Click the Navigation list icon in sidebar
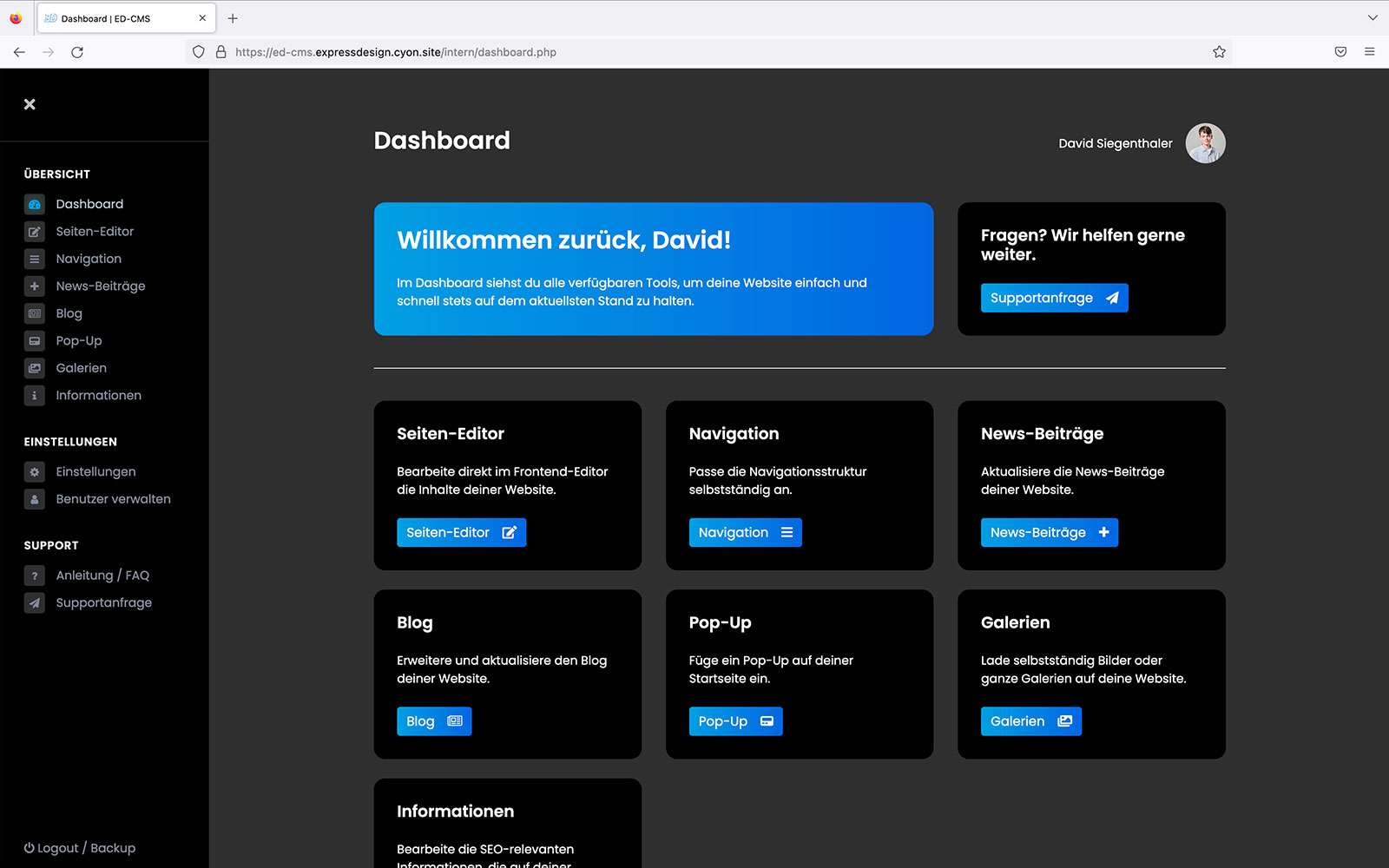1389x868 pixels. [35, 259]
